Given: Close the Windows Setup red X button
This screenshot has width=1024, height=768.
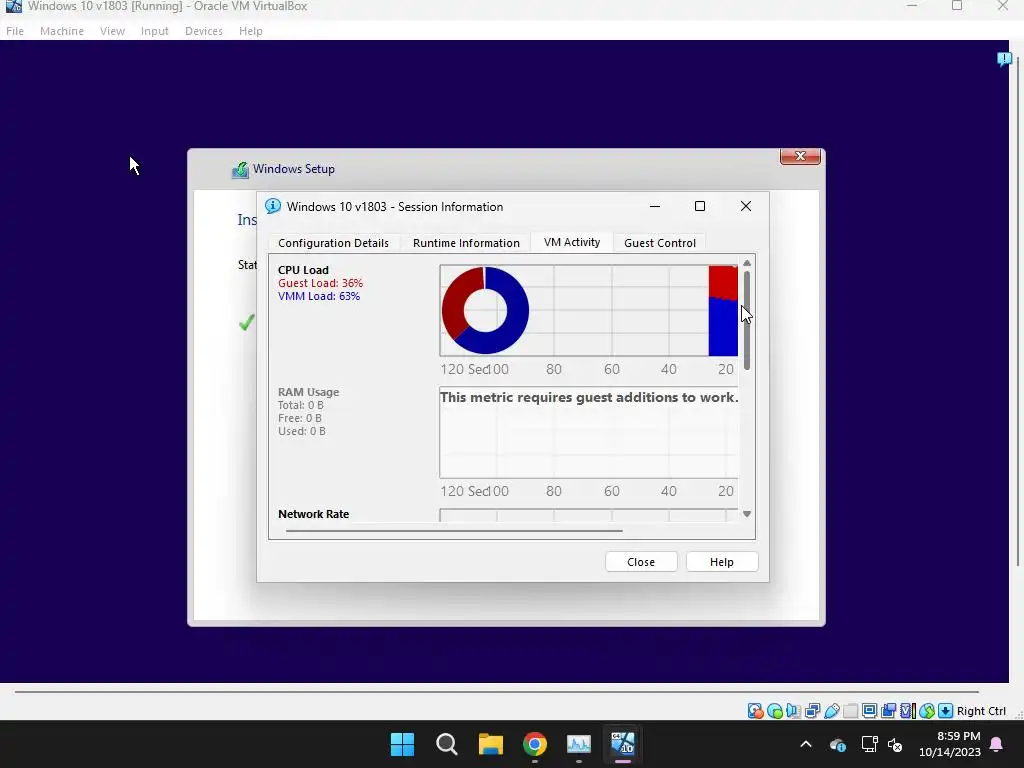Looking at the screenshot, I should 800,156.
